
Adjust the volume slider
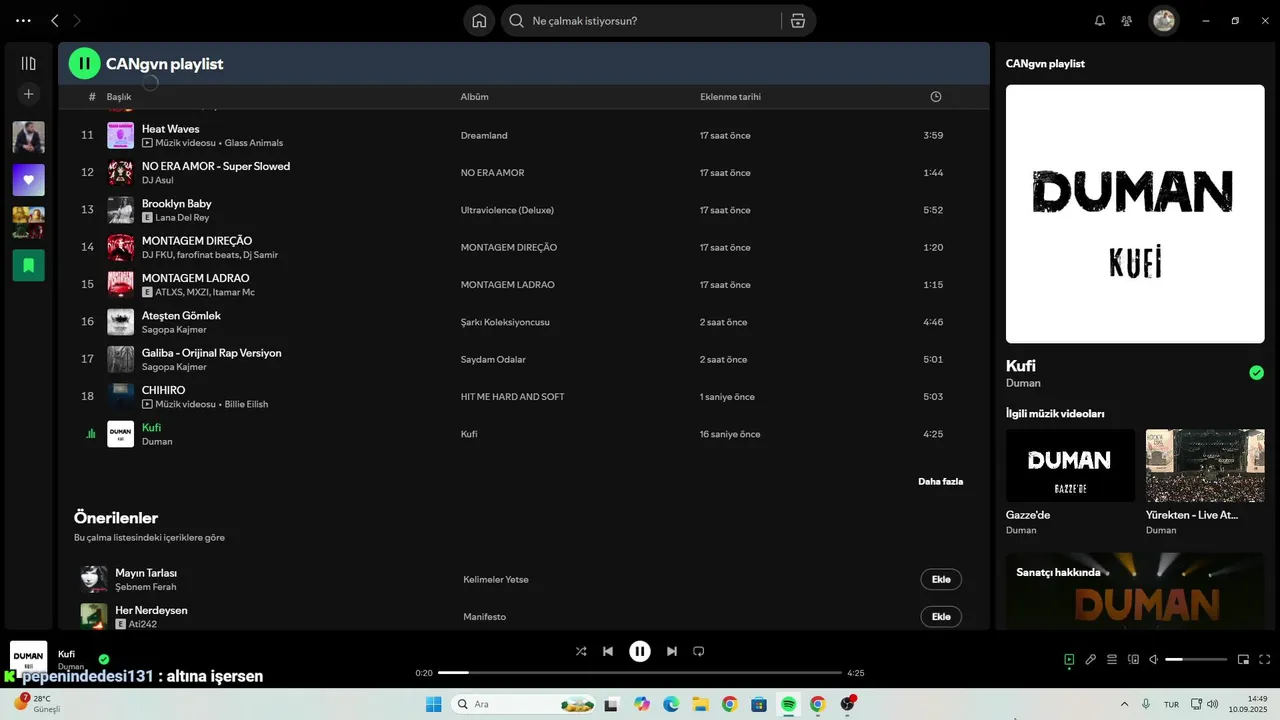(1196, 660)
